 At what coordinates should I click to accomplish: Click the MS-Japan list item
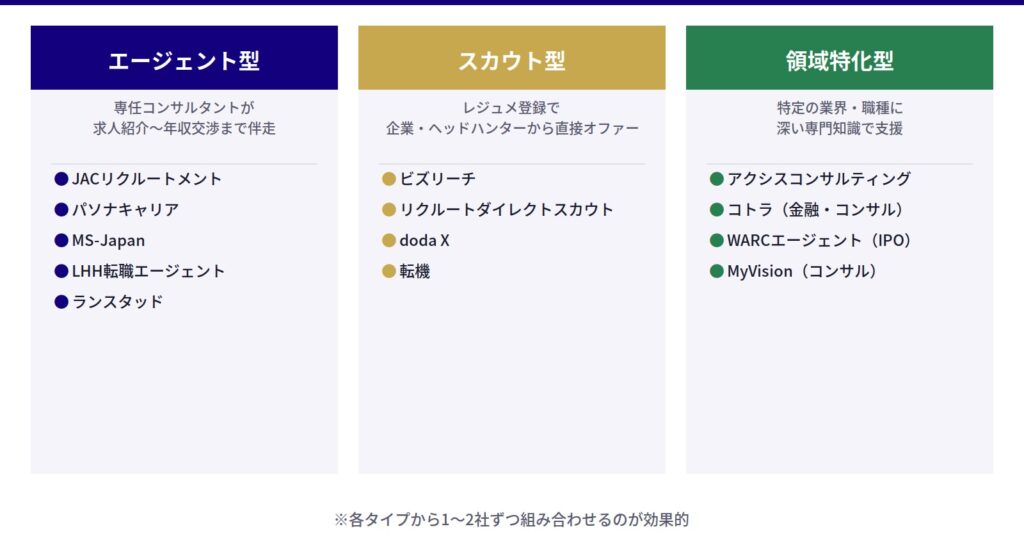tap(108, 241)
